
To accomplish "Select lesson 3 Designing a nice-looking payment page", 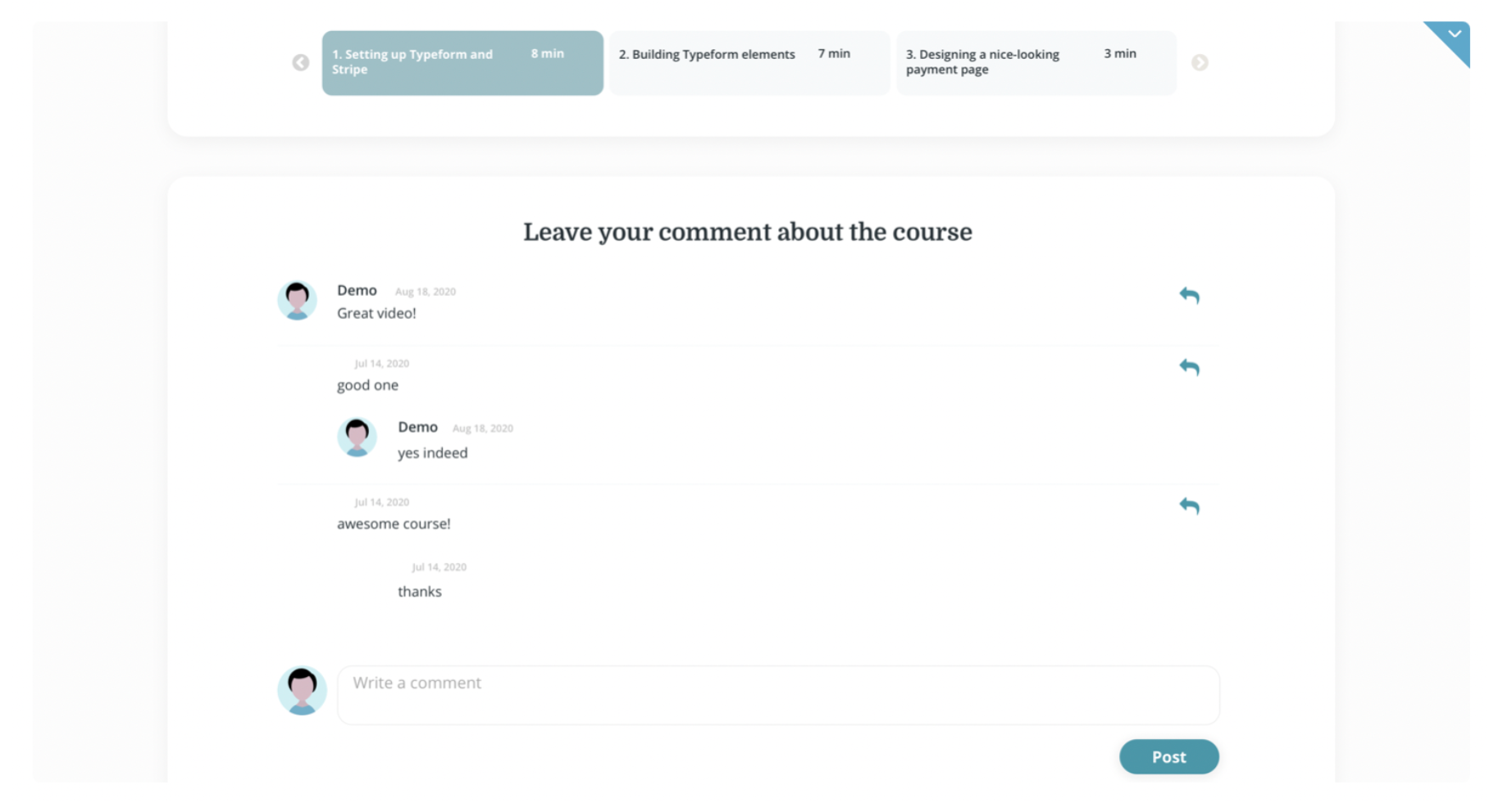I will coord(1036,63).
